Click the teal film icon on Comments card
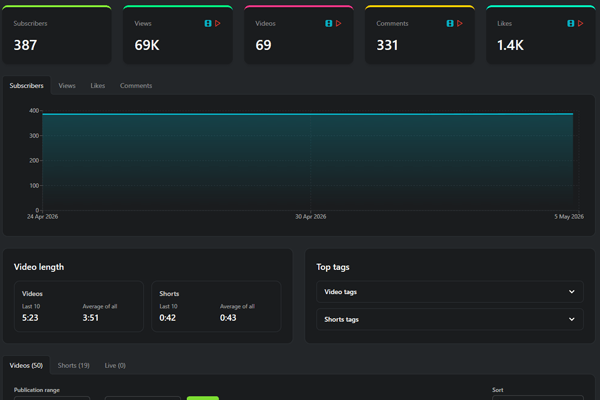Screen dimensions: 600x400 (x=450, y=23)
